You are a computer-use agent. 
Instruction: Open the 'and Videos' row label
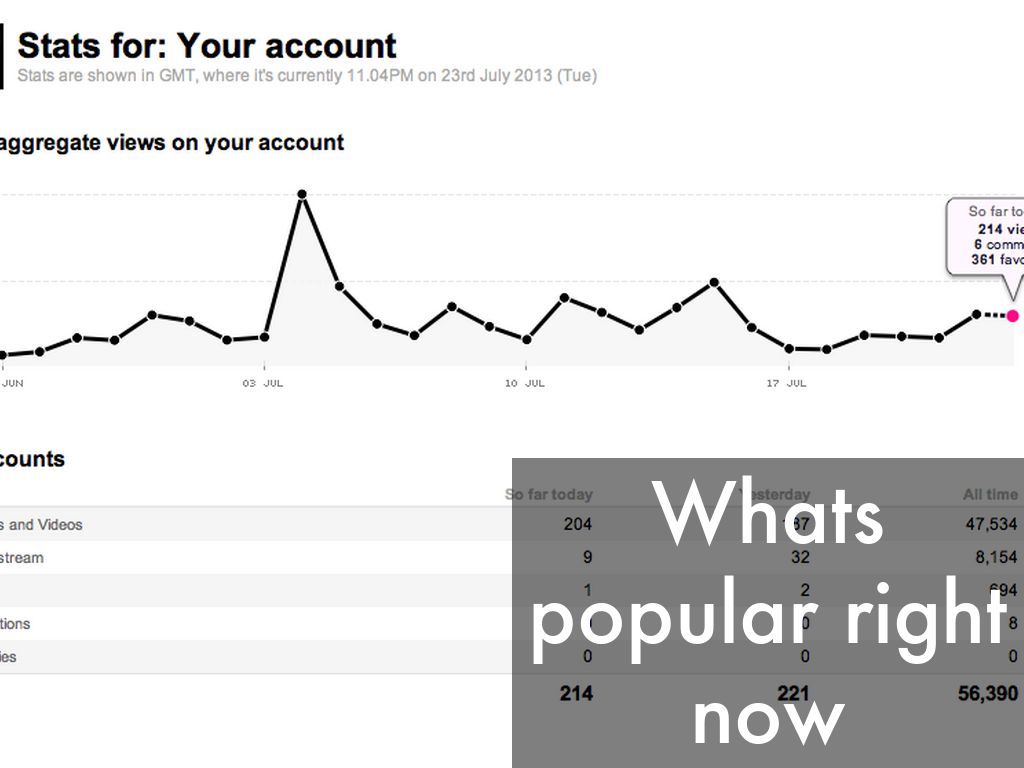44,525
